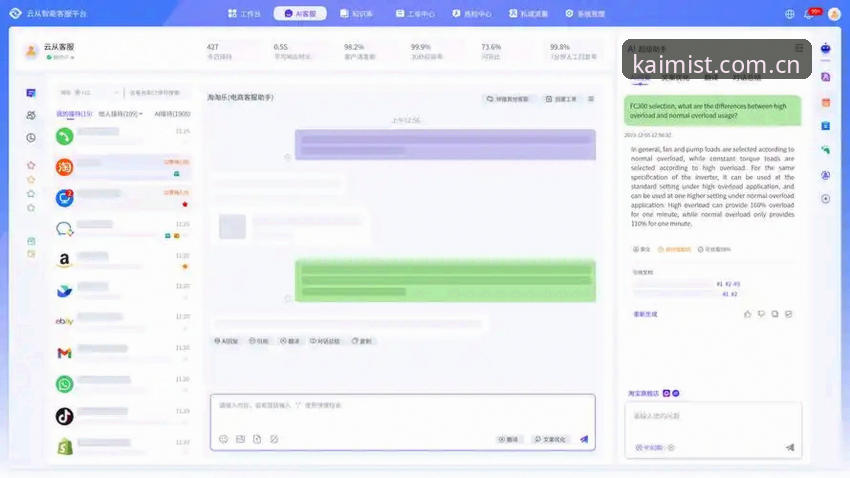Viewport: 850px width, 478px height.
Task: Expand the agent online status dropdown
Action: [x=61, y=57]
